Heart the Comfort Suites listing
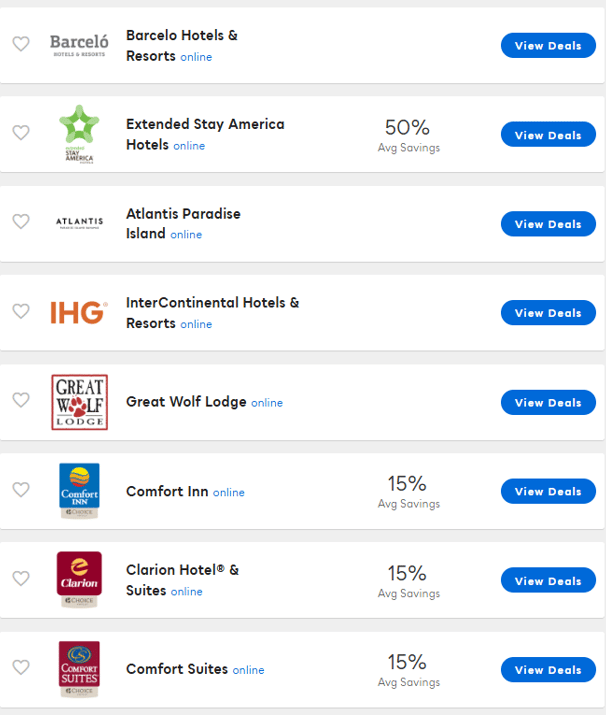 click(x=21, y=667)
